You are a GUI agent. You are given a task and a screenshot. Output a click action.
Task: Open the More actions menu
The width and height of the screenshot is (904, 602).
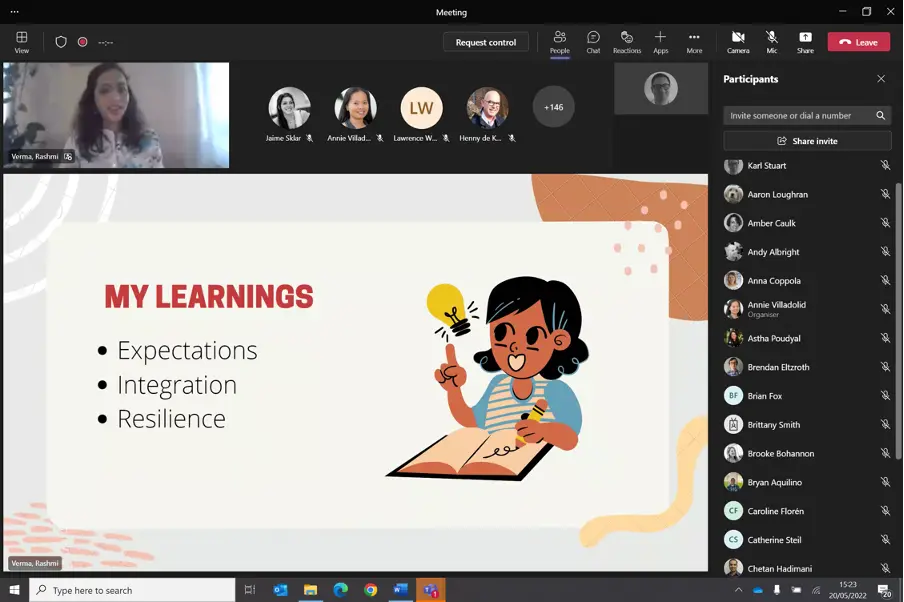[694, 42]
